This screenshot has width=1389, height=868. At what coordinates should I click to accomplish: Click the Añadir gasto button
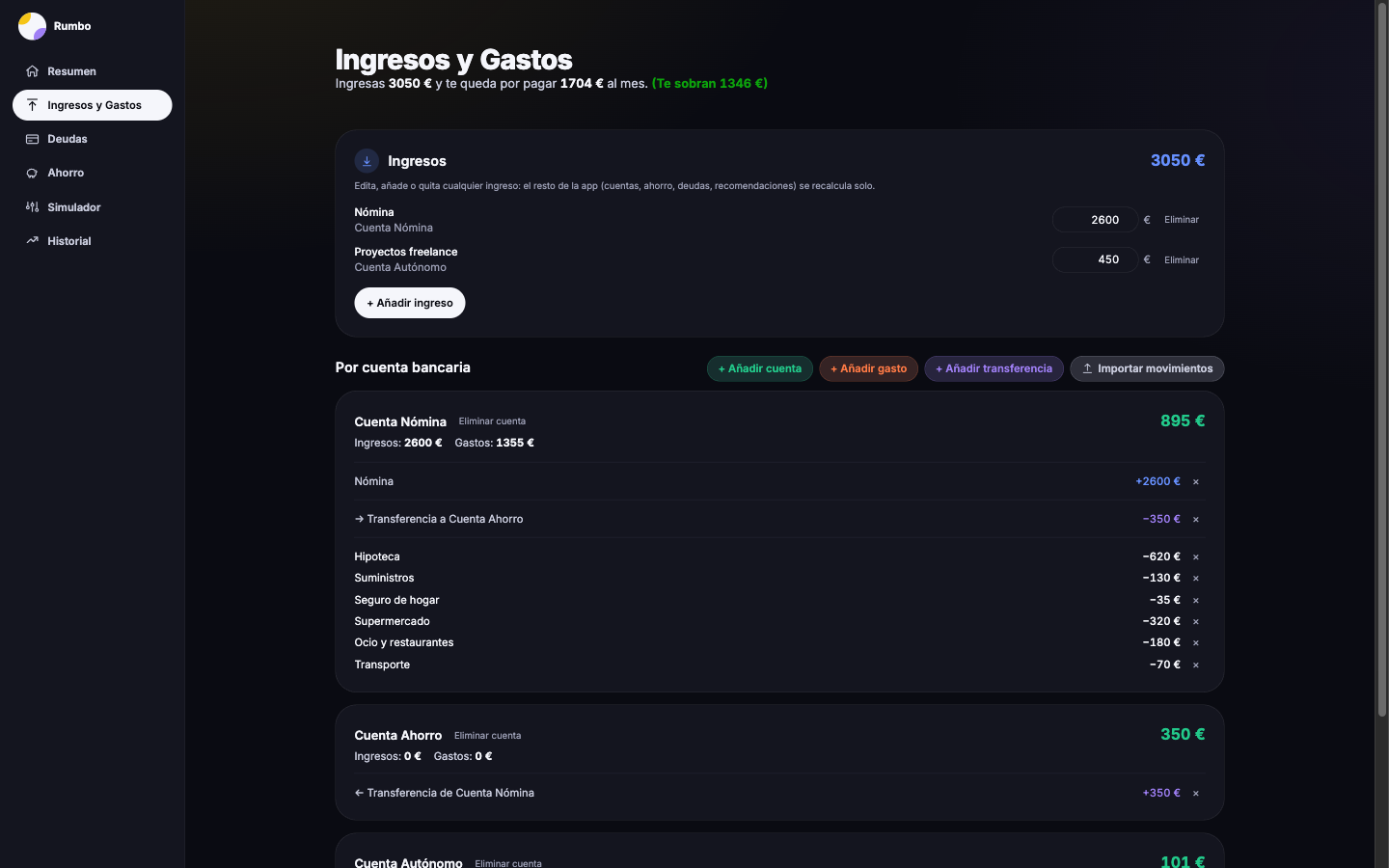[869, 368]
